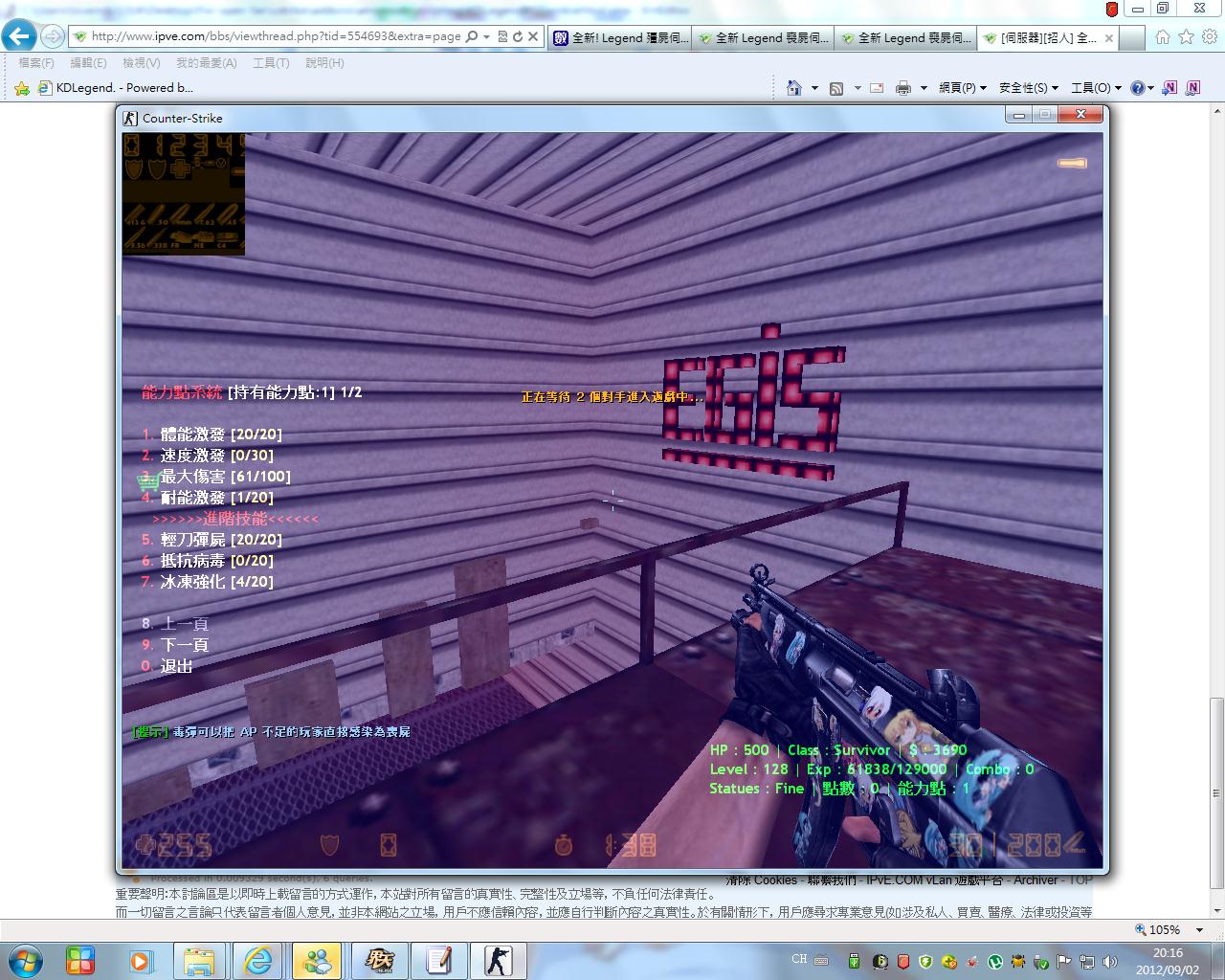Viewport: 1225px width, 980px height.
Task: Refresh the page using the reload icon
Action: tap(518, 36)
